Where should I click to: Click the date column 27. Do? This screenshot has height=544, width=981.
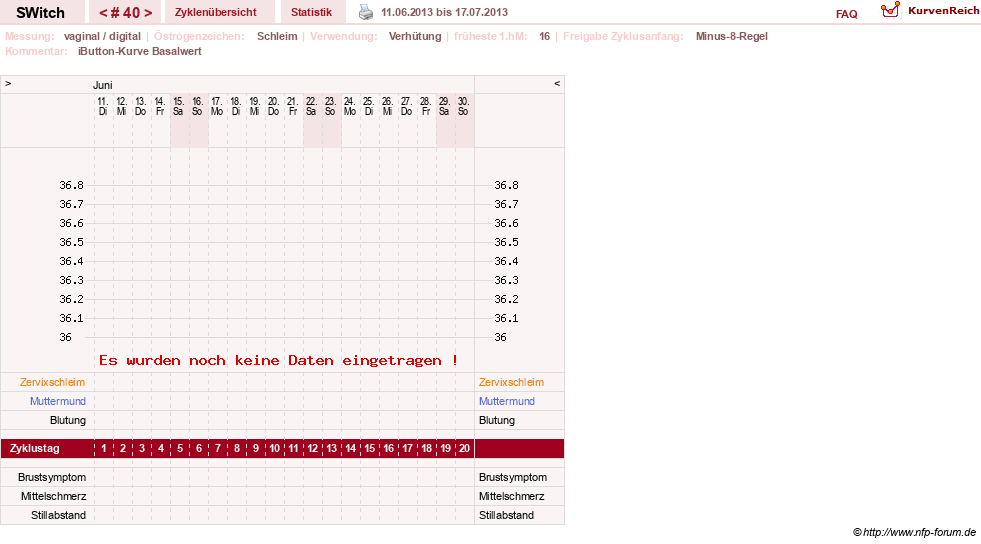(406, 106)
